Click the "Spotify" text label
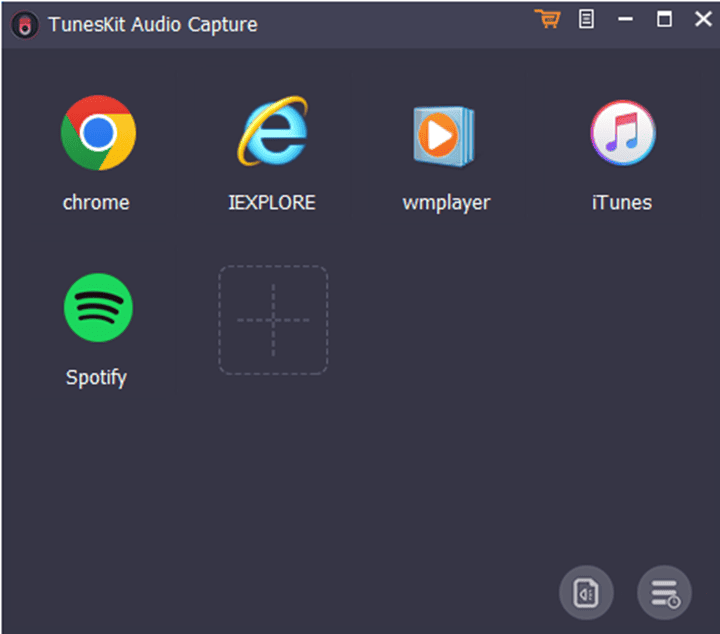Image resolution: width=720 pixels, height=634 pixels. point(96,377)
